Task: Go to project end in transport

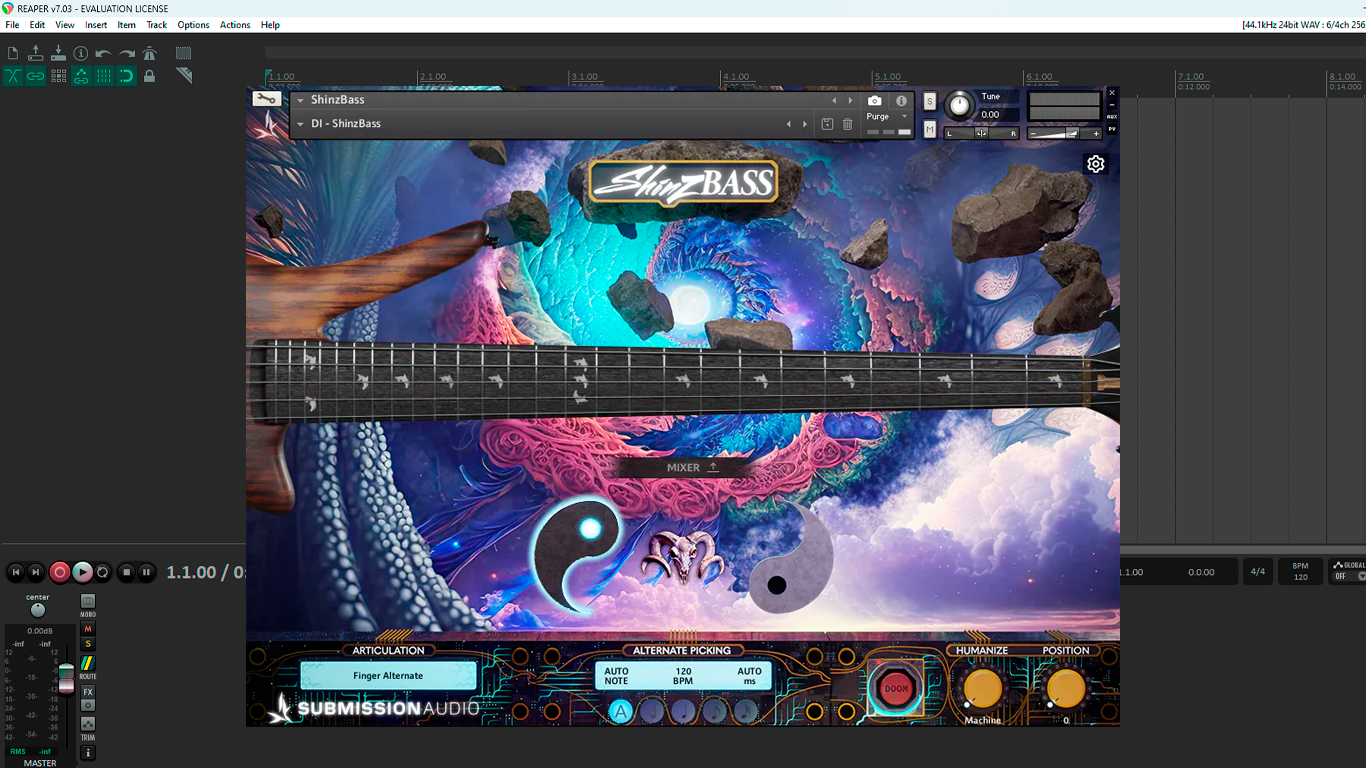Action: click(x=36, y=572)
